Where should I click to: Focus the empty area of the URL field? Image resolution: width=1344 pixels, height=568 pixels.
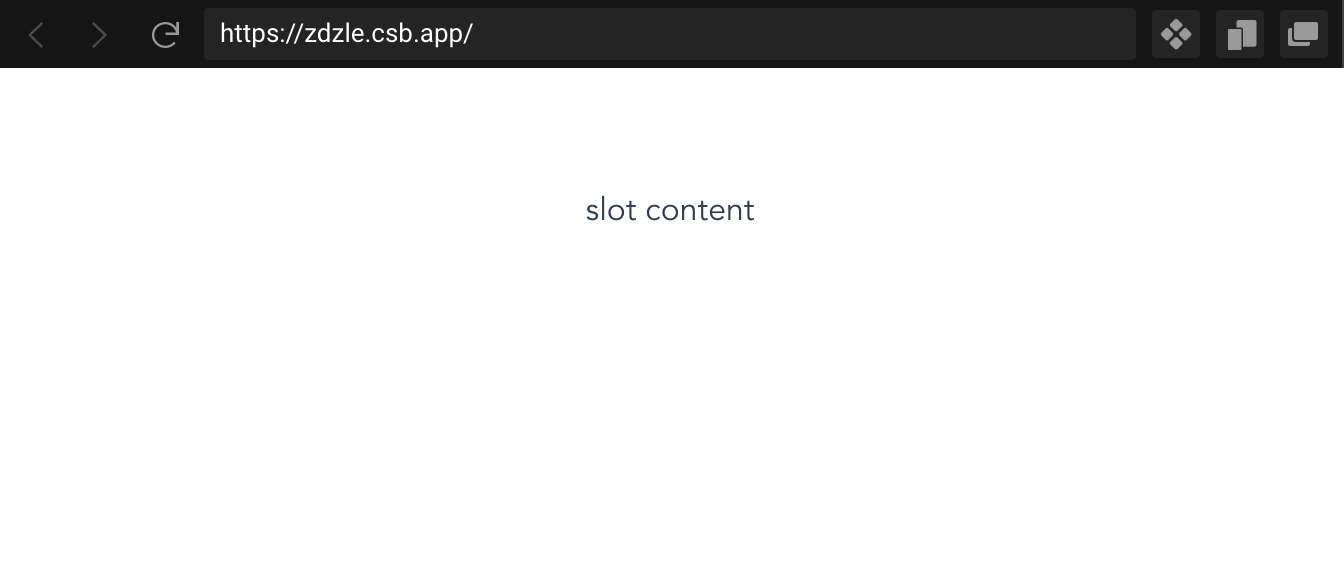point(800,34)
